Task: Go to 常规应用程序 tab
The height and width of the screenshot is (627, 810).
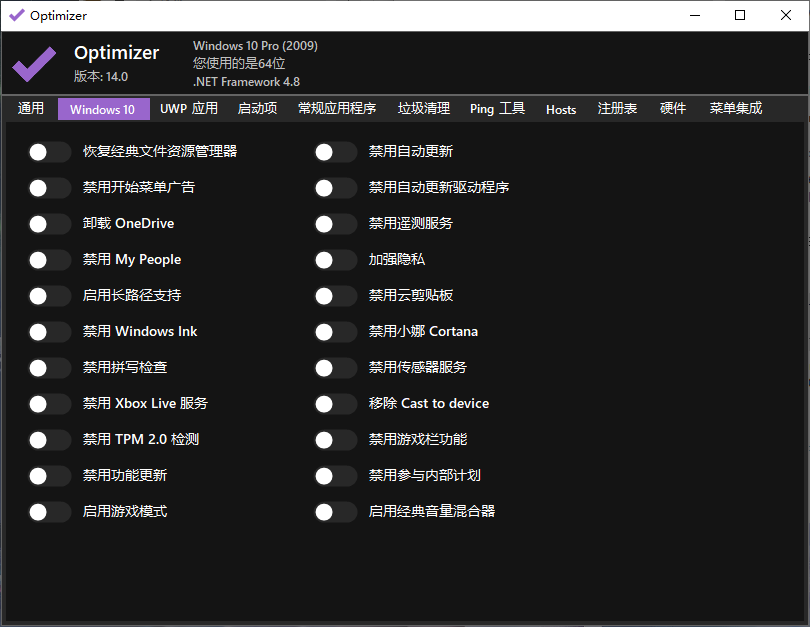Action: 337,108
